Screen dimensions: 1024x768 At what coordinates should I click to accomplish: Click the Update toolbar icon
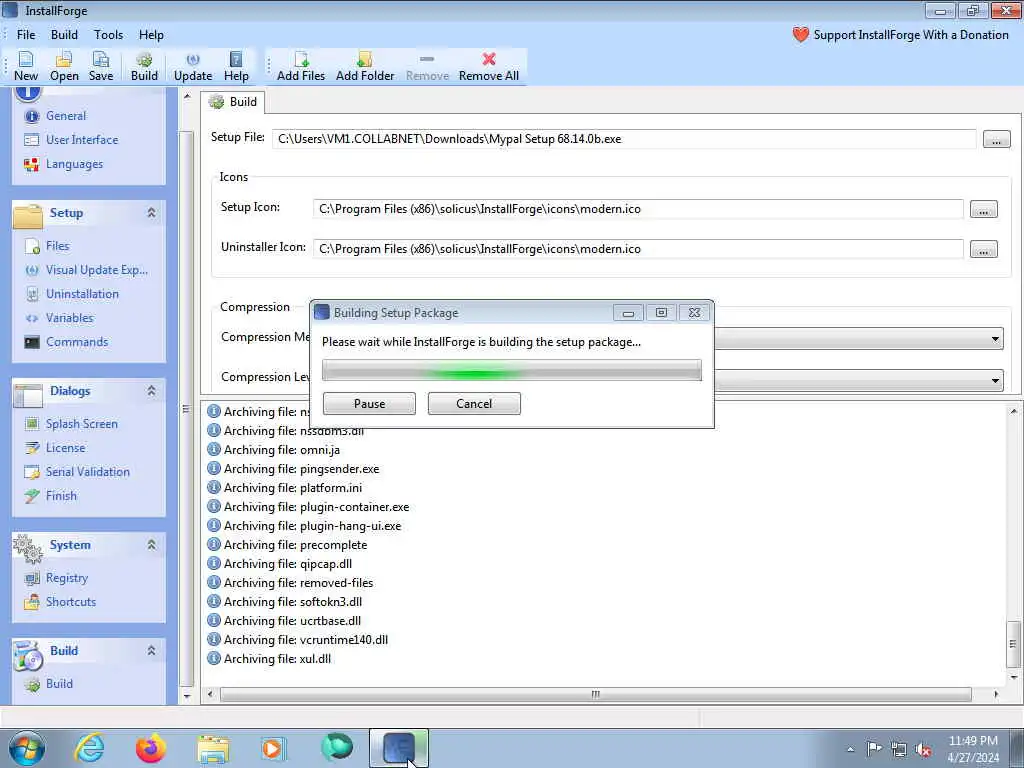(x=193, y=67)
